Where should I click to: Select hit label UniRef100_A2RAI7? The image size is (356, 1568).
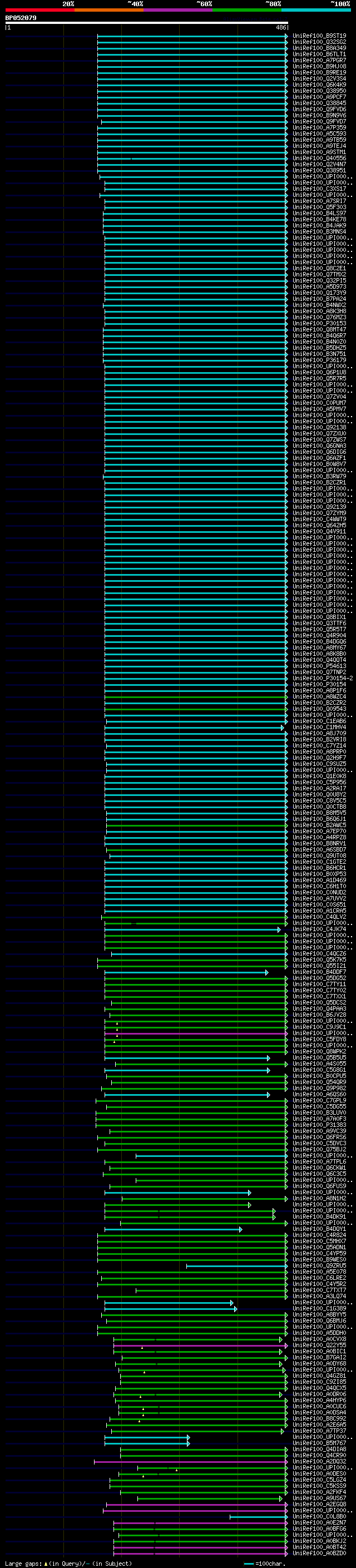click(x=319, y=788)
